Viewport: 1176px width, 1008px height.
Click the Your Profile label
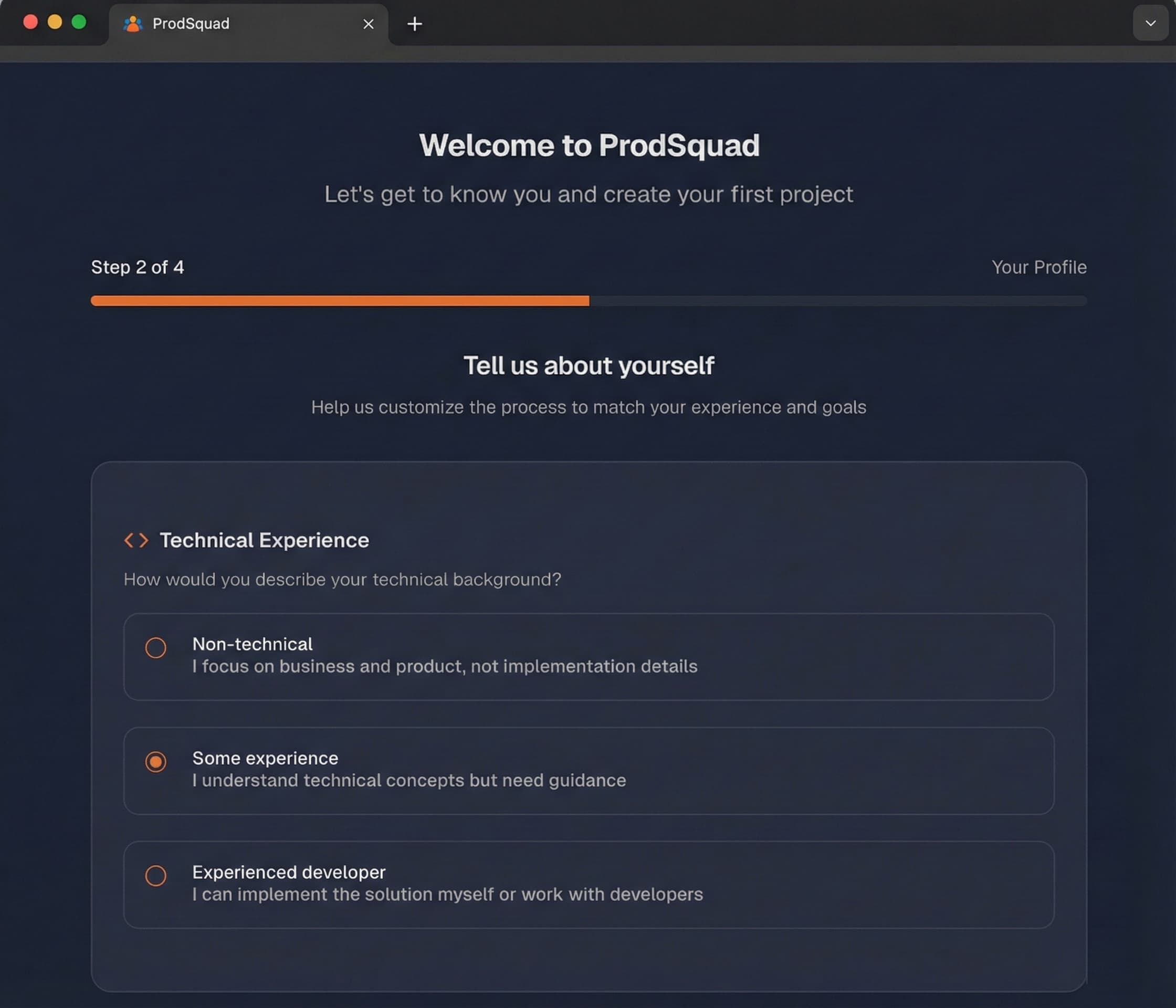[x=1039, y=267]
